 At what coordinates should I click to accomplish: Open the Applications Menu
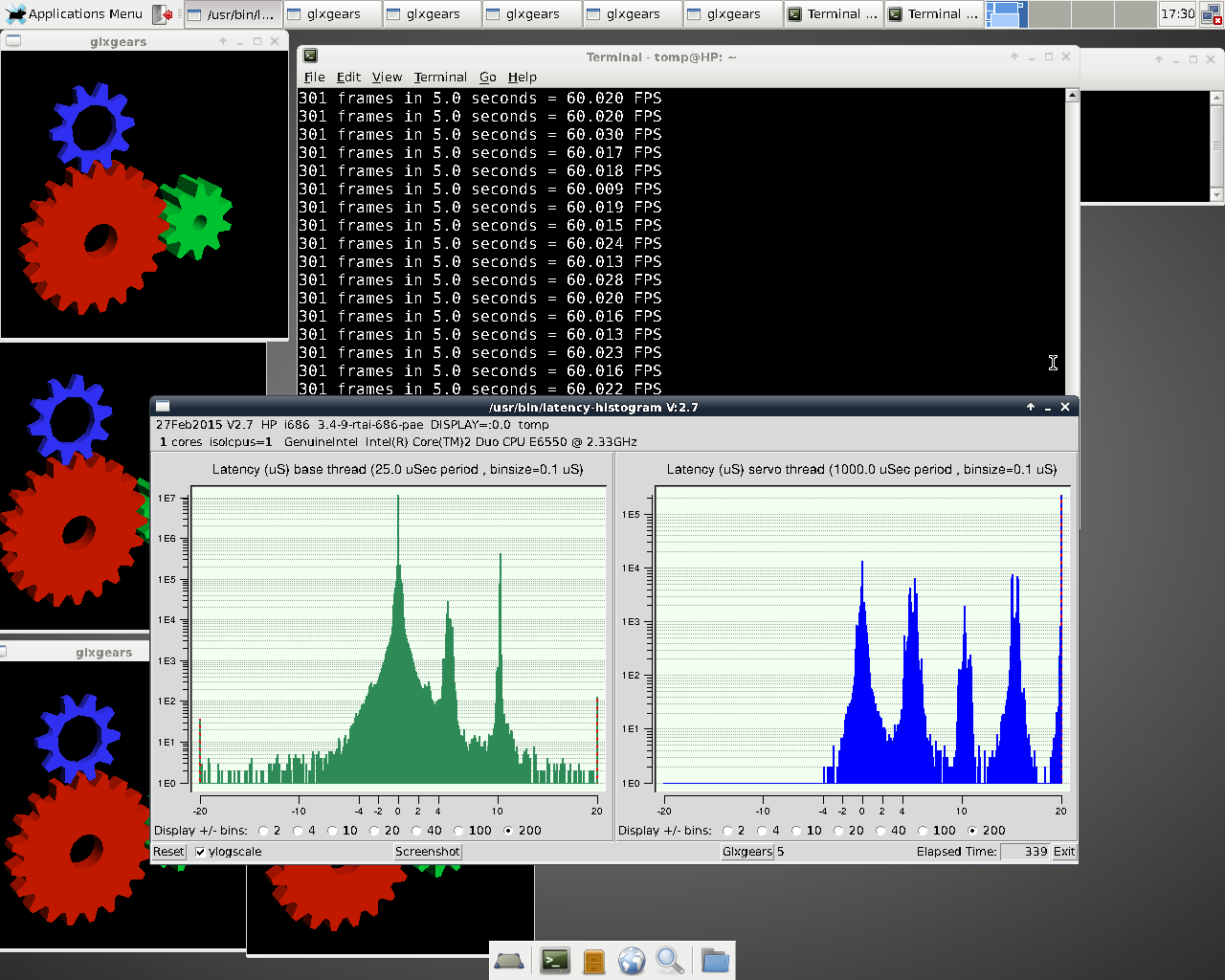[x=75, y=14]
